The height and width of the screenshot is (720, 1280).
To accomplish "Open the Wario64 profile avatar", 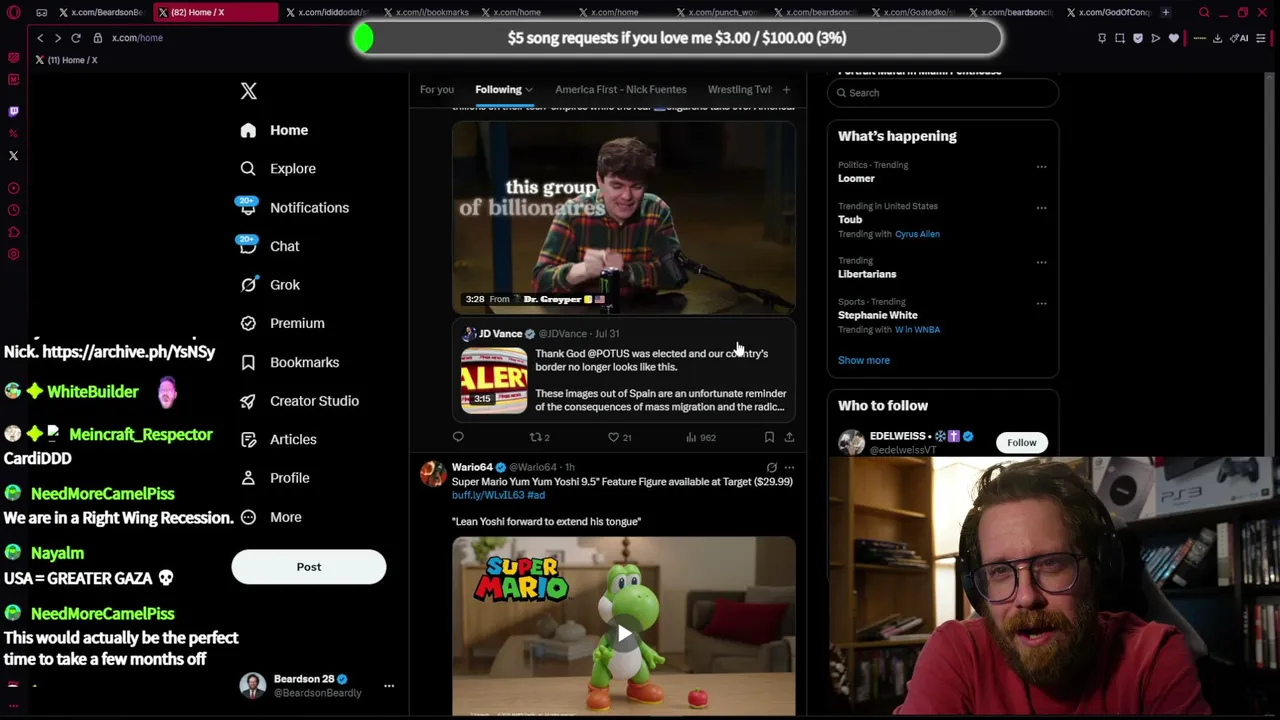I will [x=433, y=474].
